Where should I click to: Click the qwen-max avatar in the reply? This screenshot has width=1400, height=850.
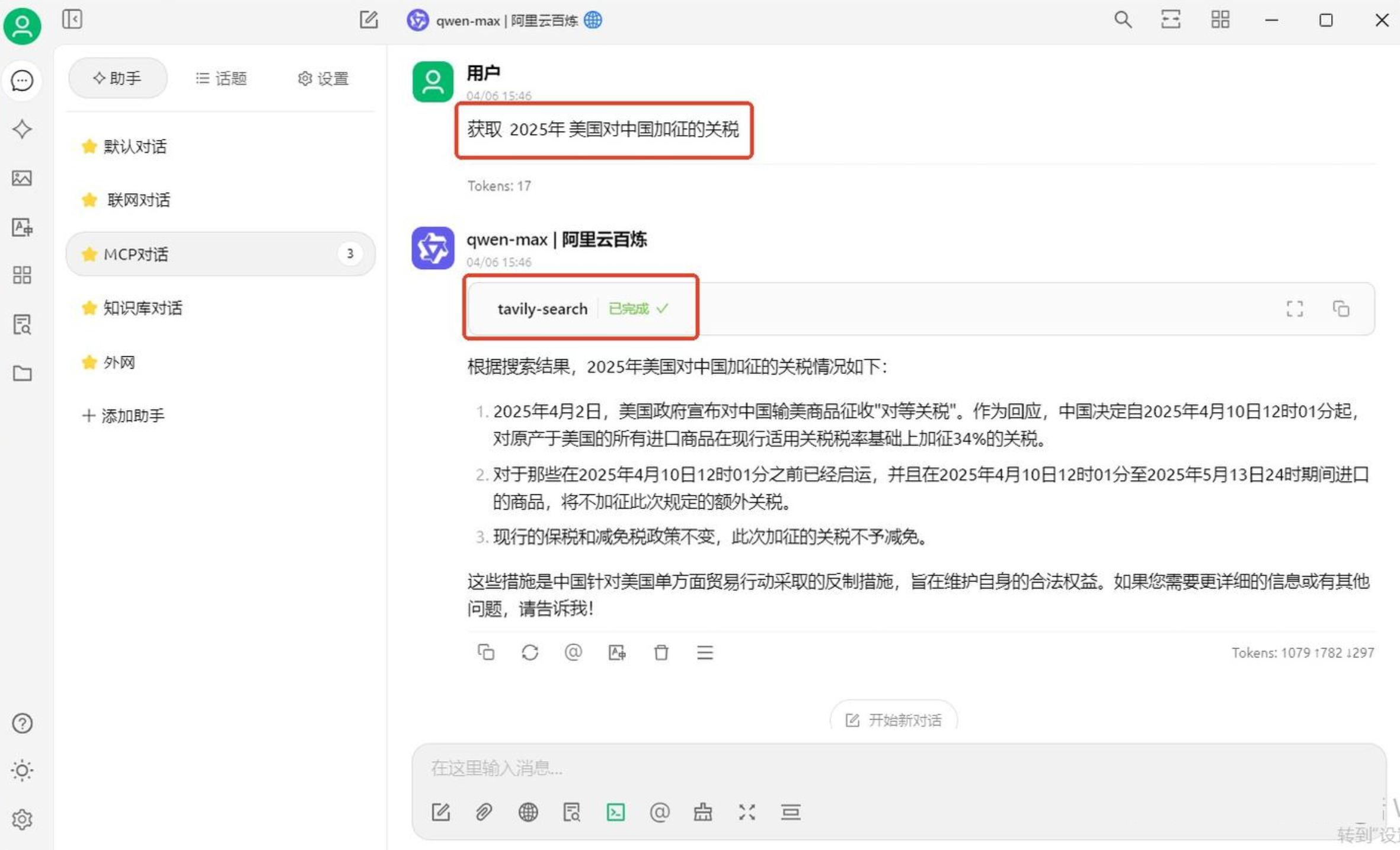(433, 248)
